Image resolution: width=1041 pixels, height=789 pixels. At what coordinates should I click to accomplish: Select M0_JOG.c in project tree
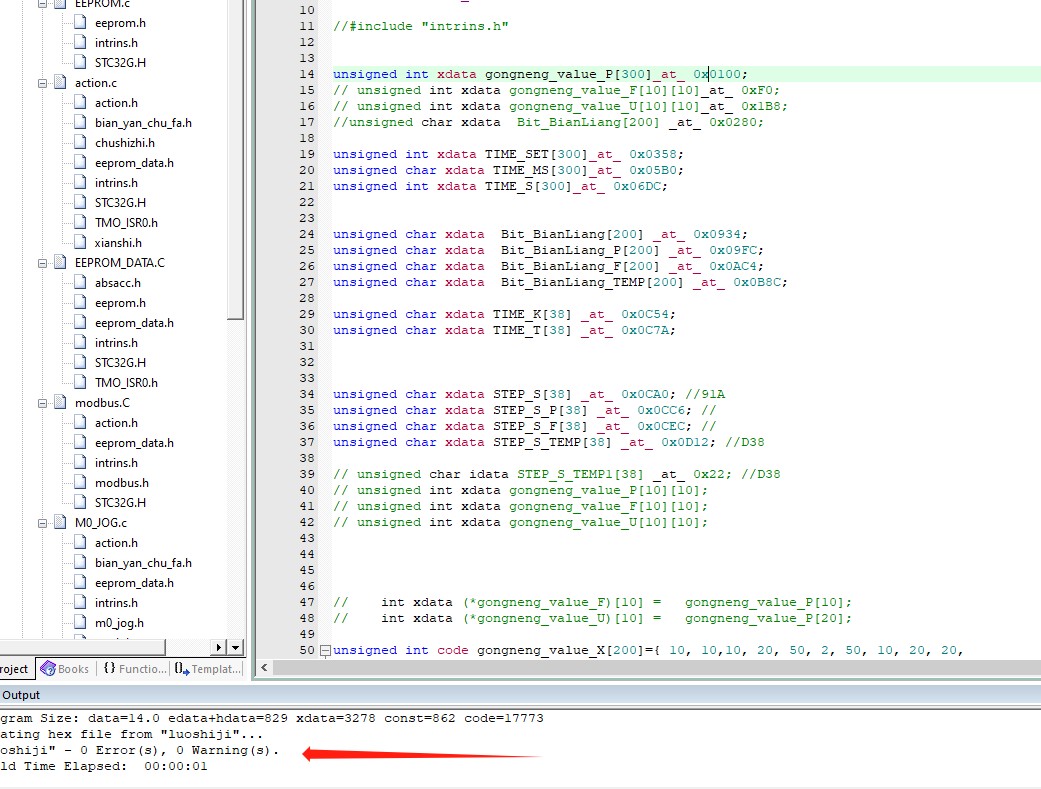[100, 523]
